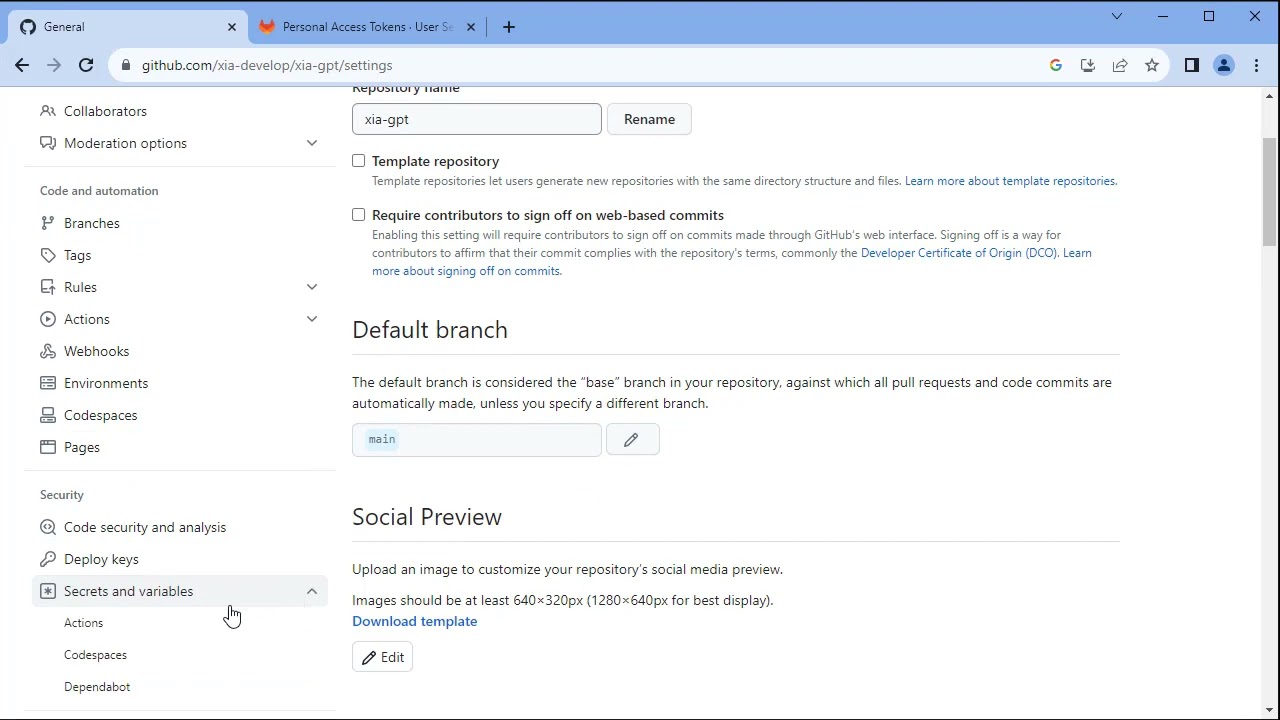1280x720 pixels.
Task: Switch to Personal Access Tokens tab
Action: (368, 27)
